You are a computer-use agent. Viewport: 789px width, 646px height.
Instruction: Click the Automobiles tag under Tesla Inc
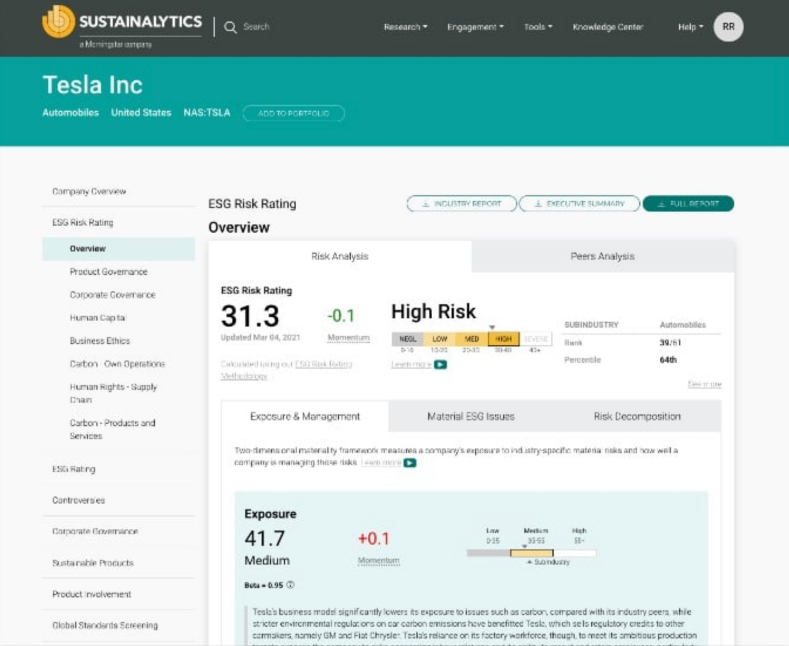(70, 113)
